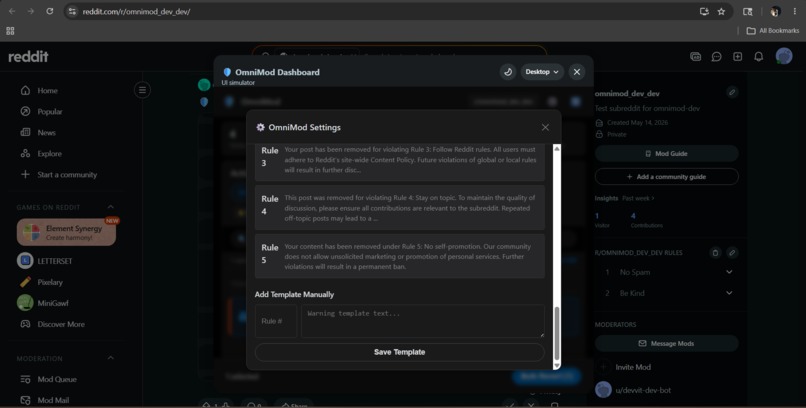
Task: Click the browser forward arrow
Action: (31, 11)
